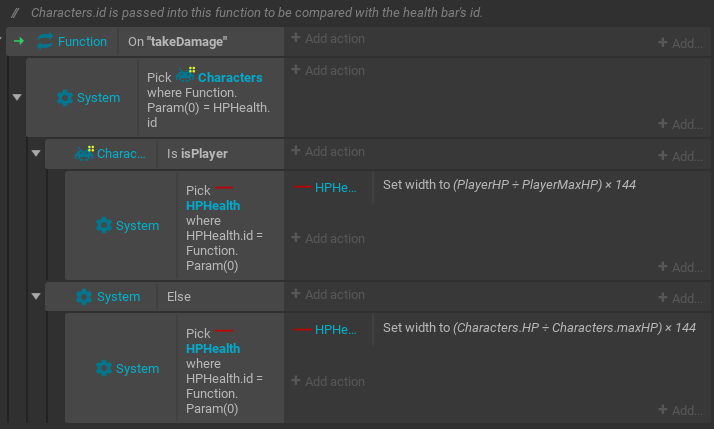Screen dimensions: 714x429
Task: Click the System gear icon in Pick Characters row
Action: [65, 97]
